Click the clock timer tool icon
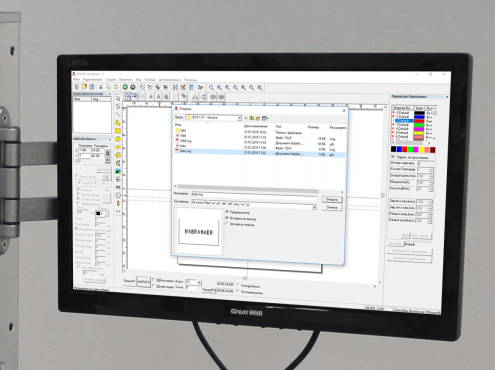The width and height of the screenshot is (495, 370). pyautogui.click(x=118, y=195)
